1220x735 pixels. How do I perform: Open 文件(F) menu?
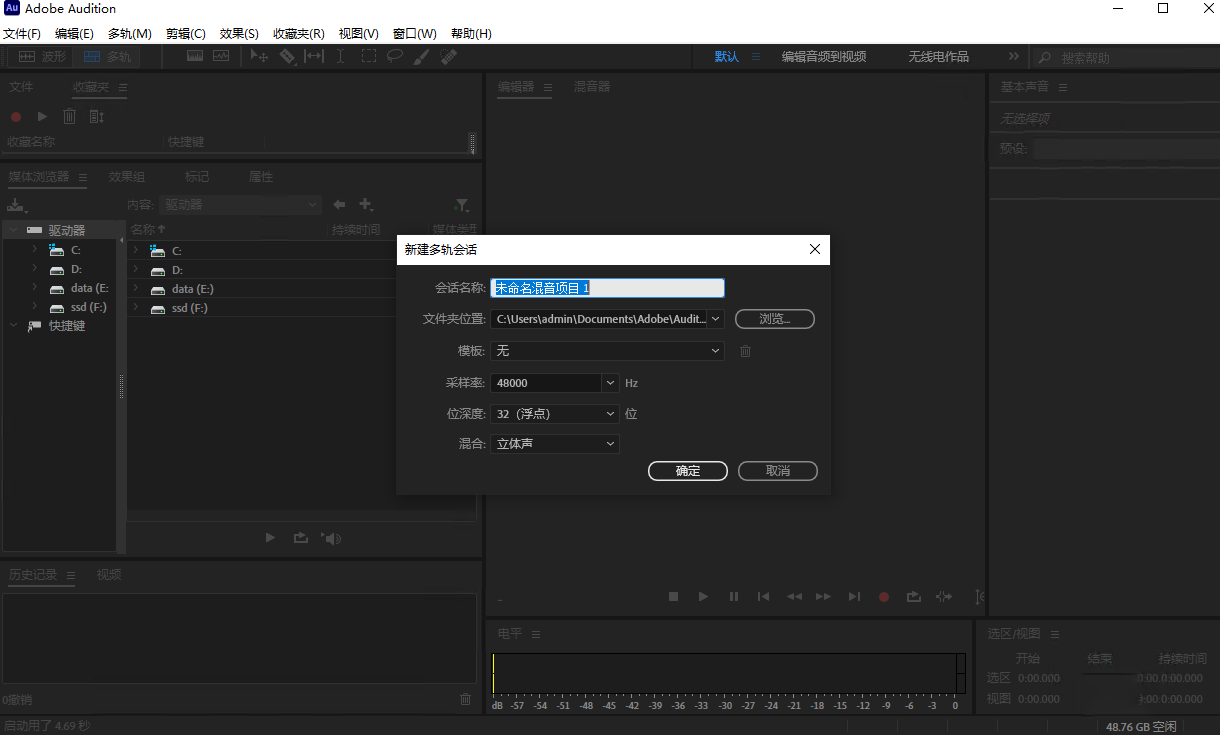pyautogui.click(x=22, y=33)
